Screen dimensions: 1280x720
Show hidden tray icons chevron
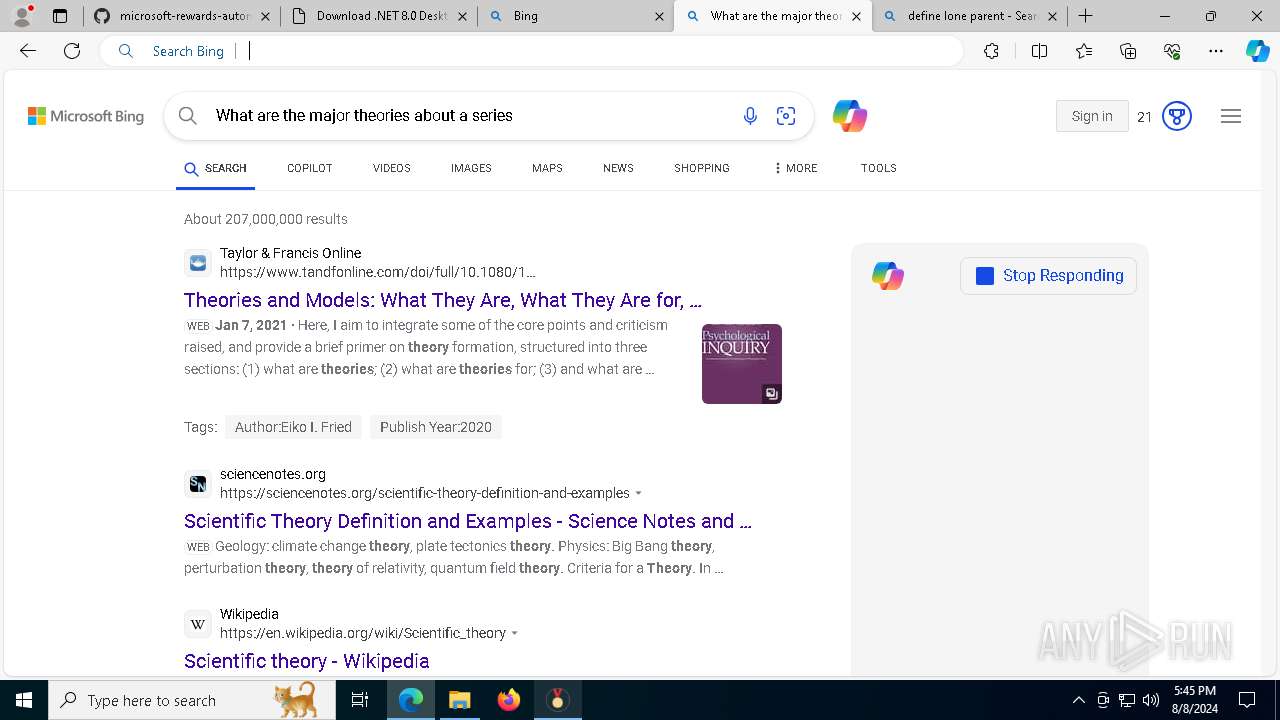(1079, 700)
